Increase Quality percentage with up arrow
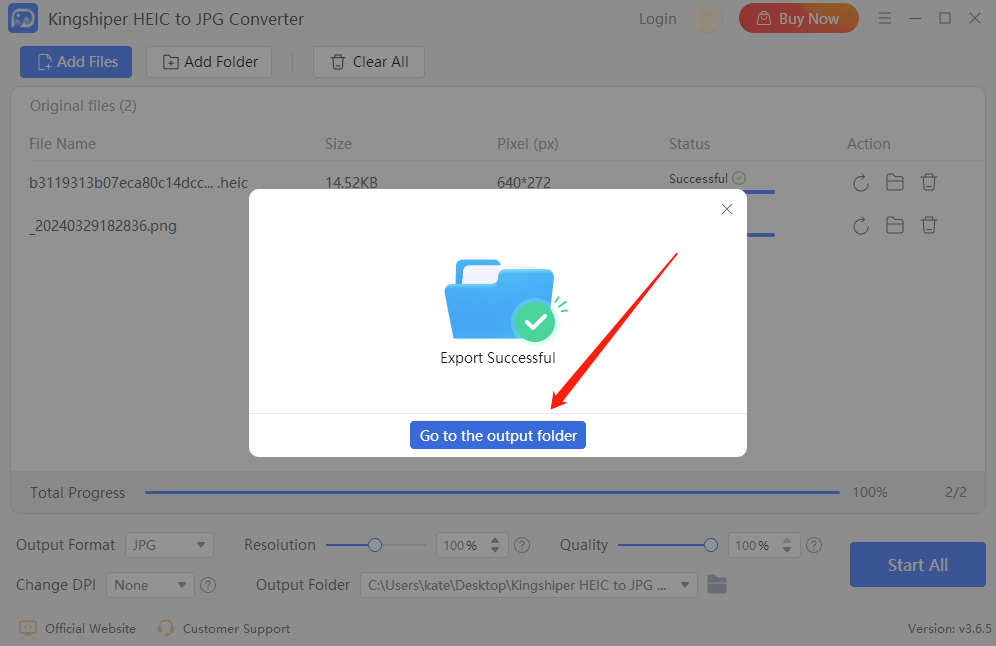996x646 pixels. (x=786, y=541)
